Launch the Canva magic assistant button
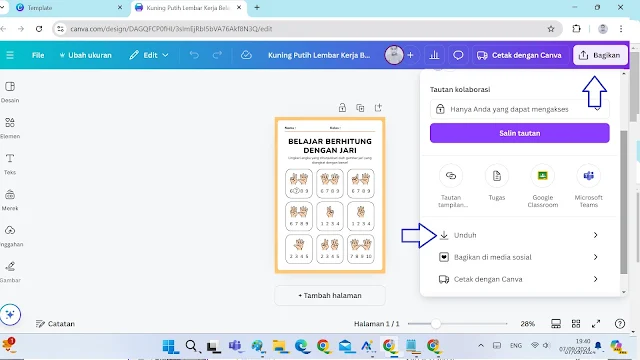The image size is (640, 360). tap(10, 314)
